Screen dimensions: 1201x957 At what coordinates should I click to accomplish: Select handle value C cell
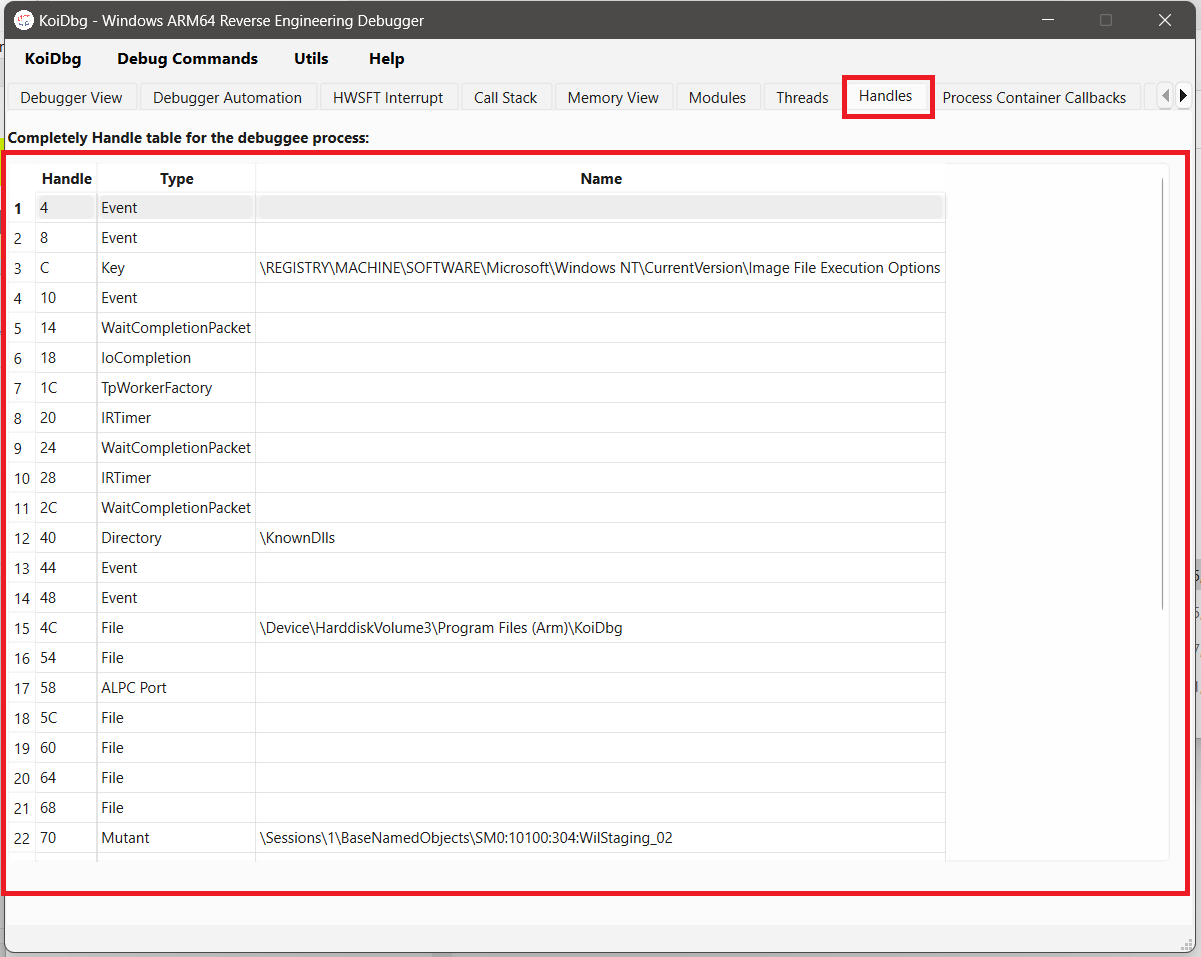67,268
